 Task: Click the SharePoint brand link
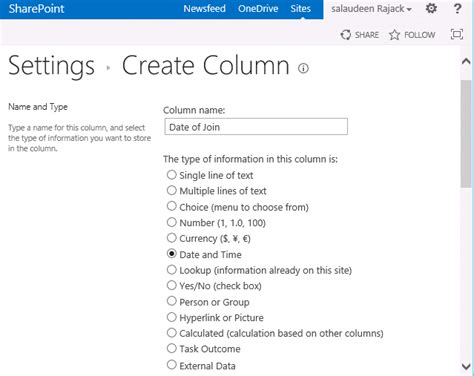coord(36,9)
